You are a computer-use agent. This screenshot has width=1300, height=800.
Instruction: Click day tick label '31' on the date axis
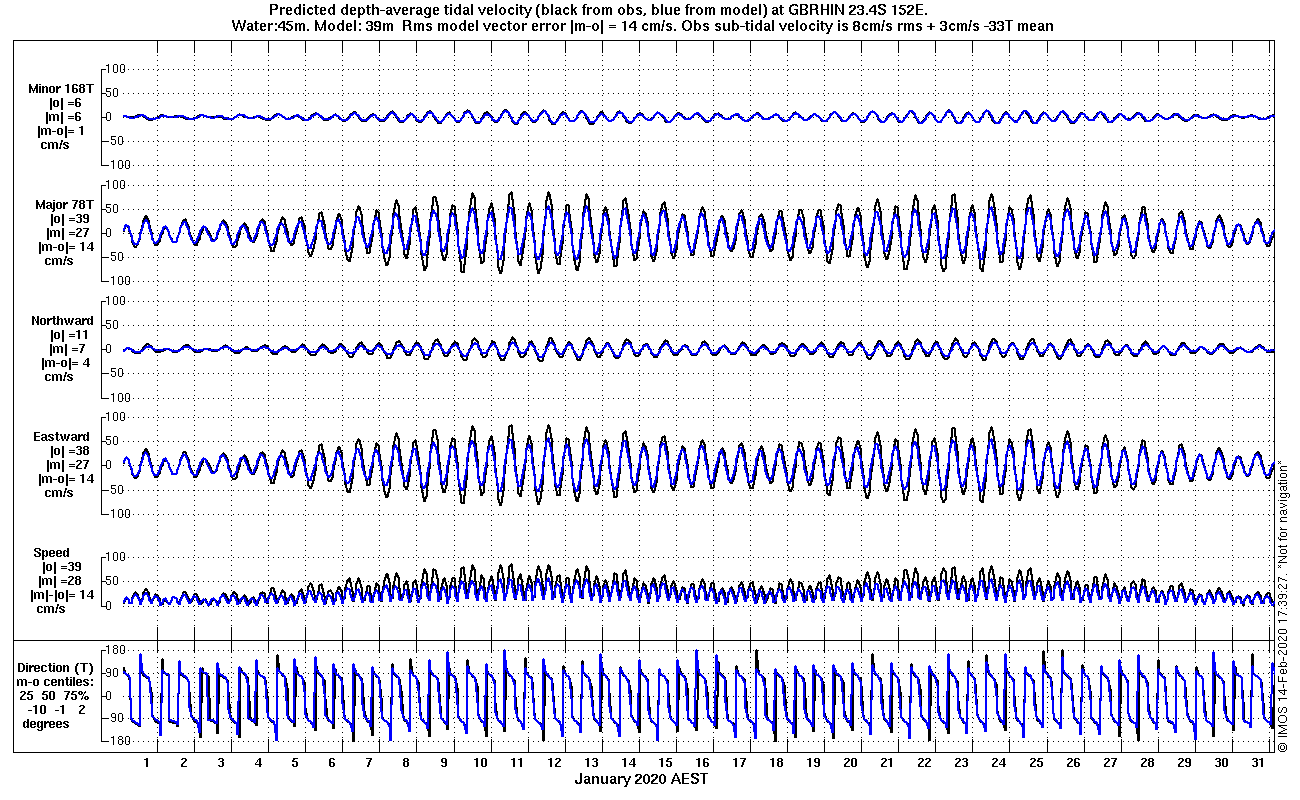(x=1256, y=762)
